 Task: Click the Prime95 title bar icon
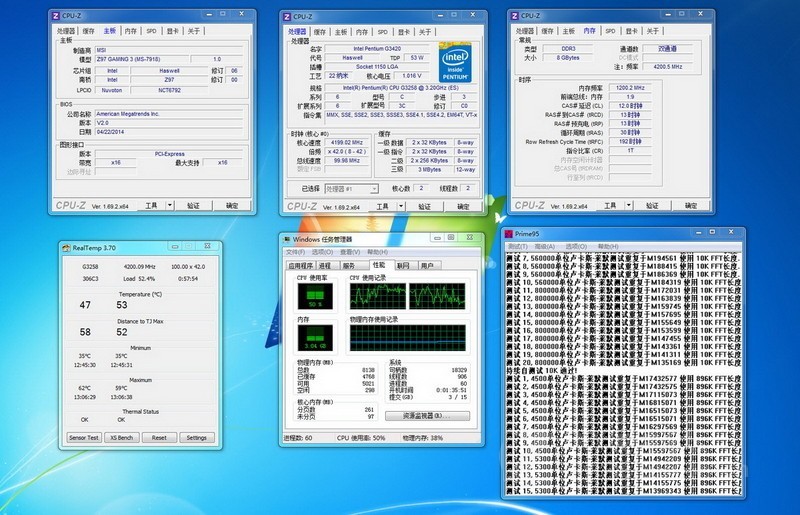(508, 234)
